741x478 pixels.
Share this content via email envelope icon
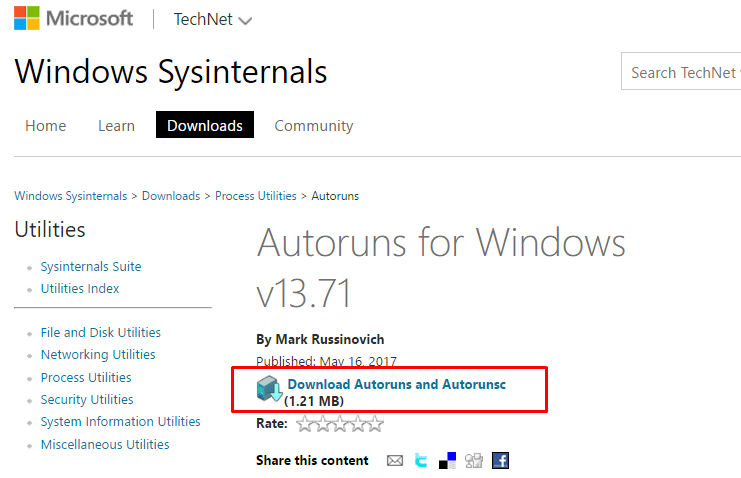395,461
